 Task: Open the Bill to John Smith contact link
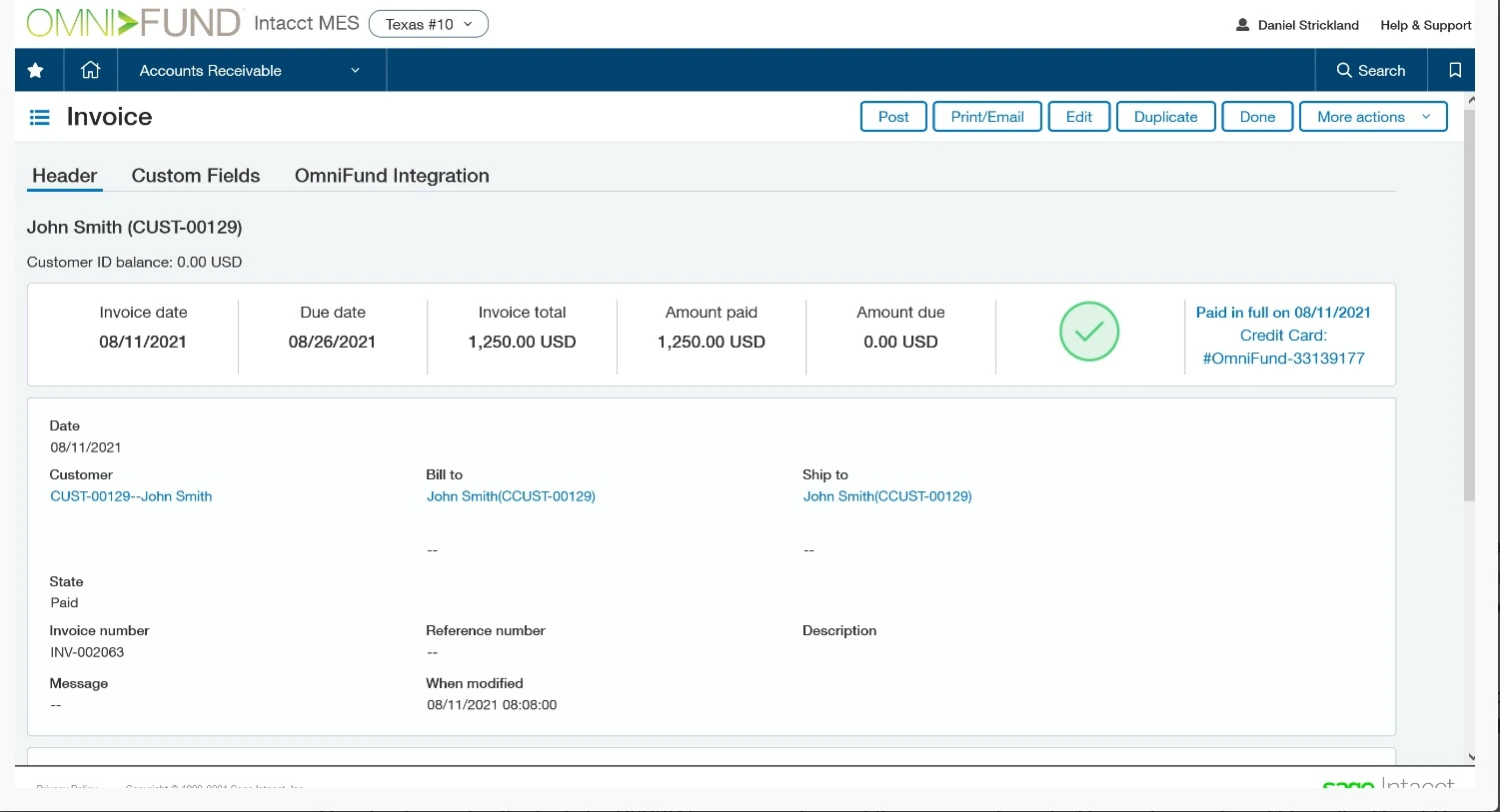tap(511, 496)
